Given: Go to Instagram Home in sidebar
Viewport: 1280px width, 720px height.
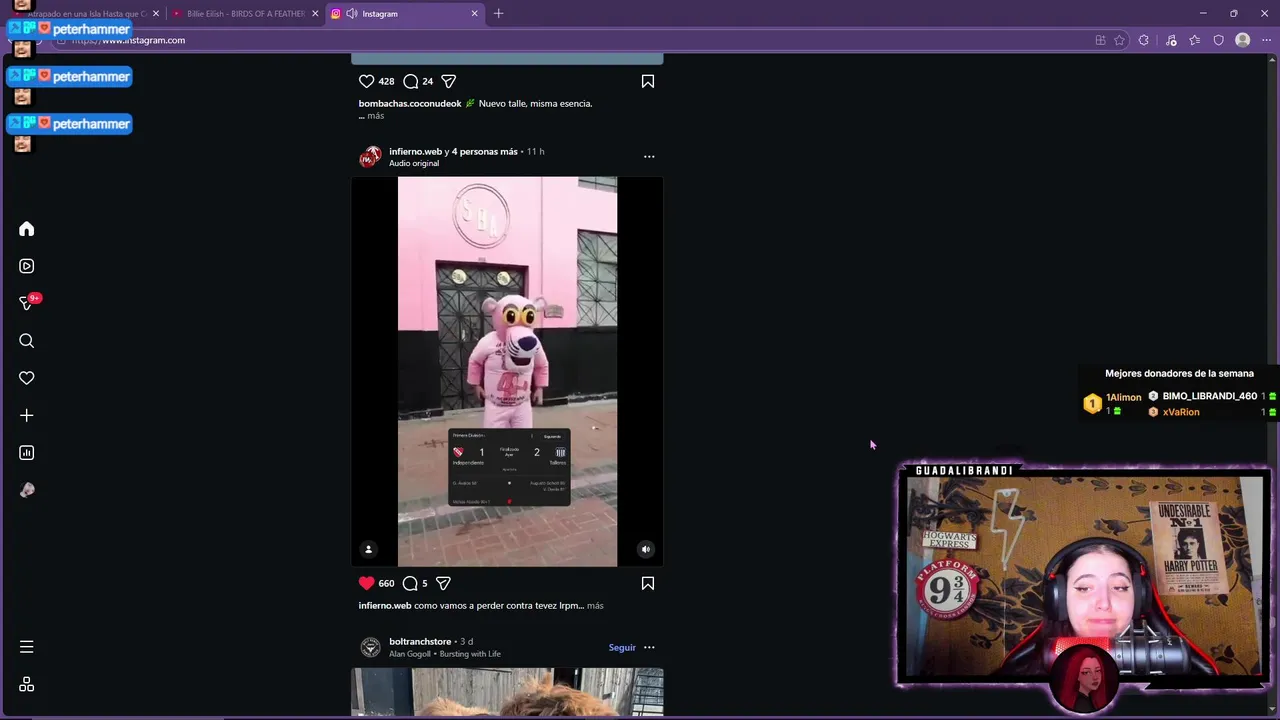Looking at the screenshot, I should click(x=27, y=229).
